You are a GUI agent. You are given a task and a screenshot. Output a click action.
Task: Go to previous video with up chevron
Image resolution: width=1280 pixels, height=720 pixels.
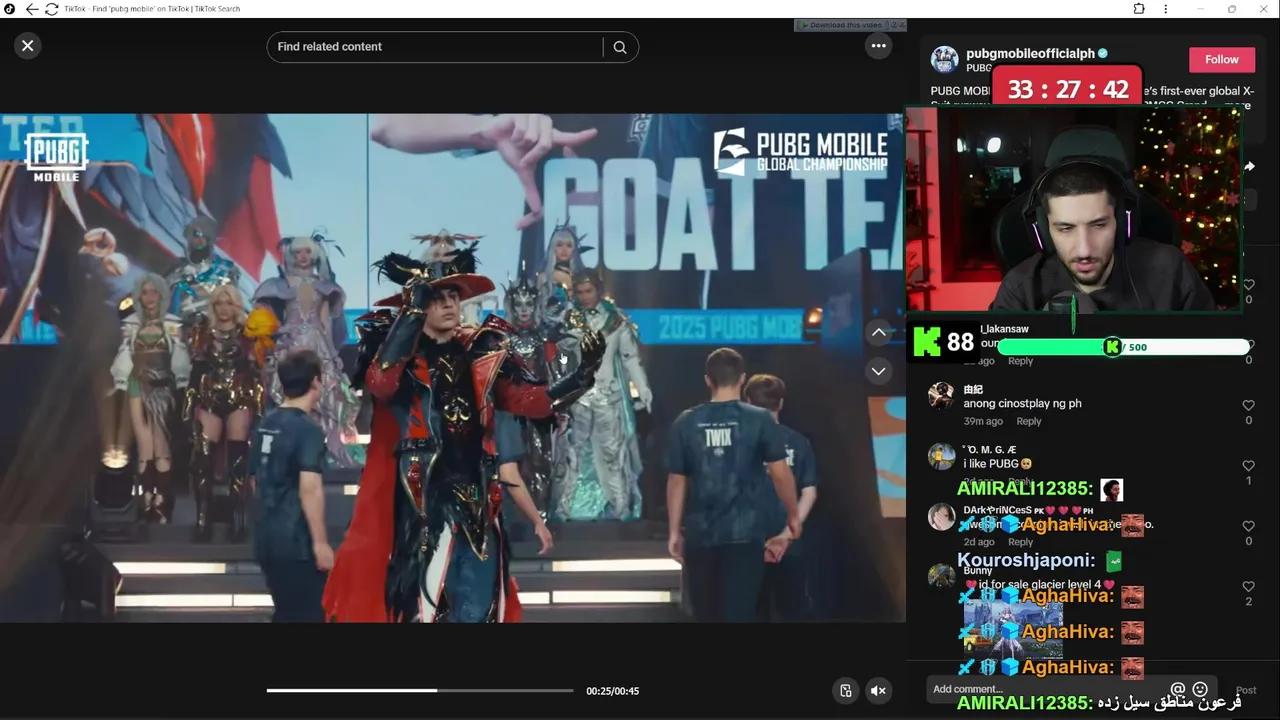(878, 332)
